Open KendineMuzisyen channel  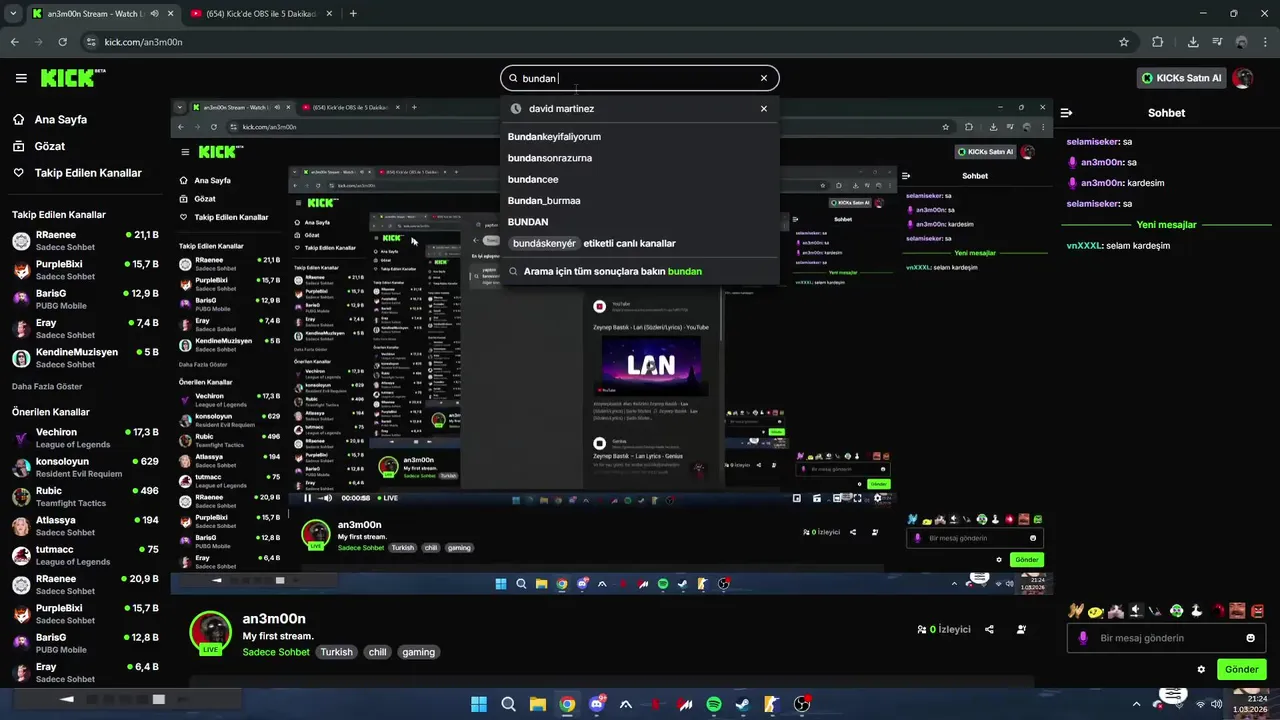85,358
